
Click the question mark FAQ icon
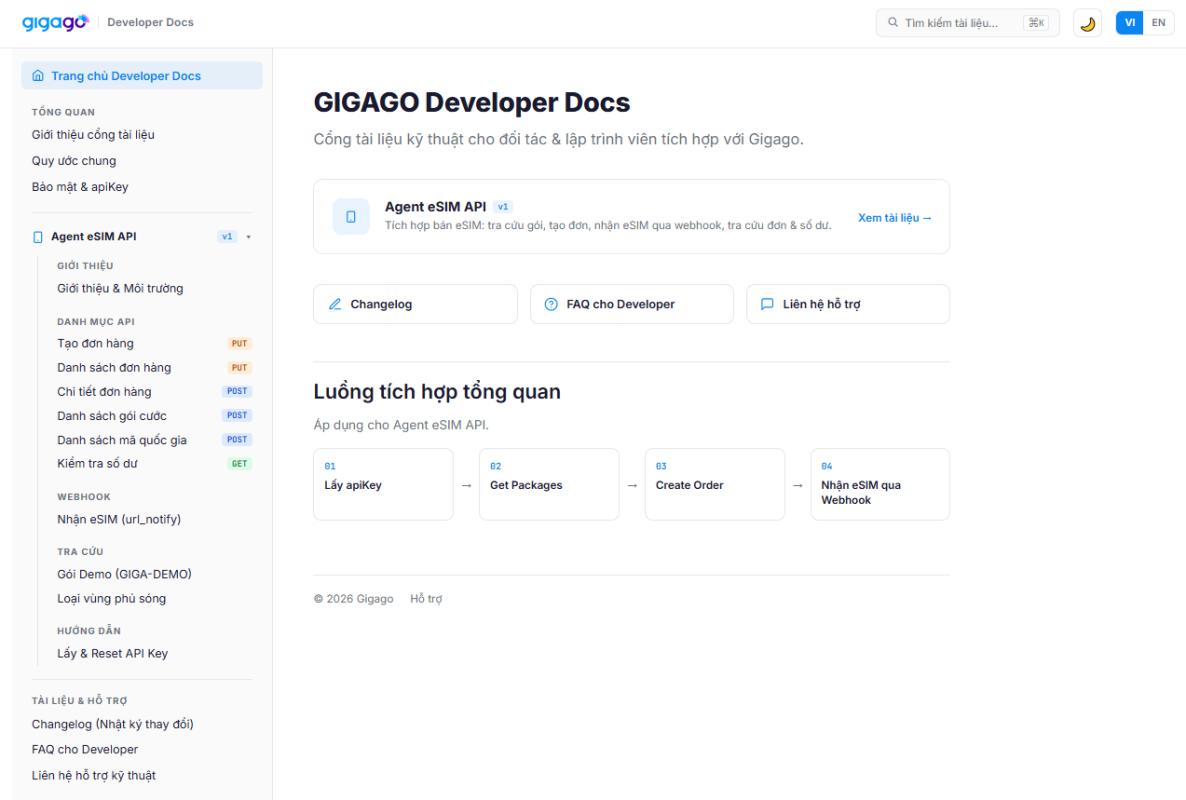[x=551, y=304]
